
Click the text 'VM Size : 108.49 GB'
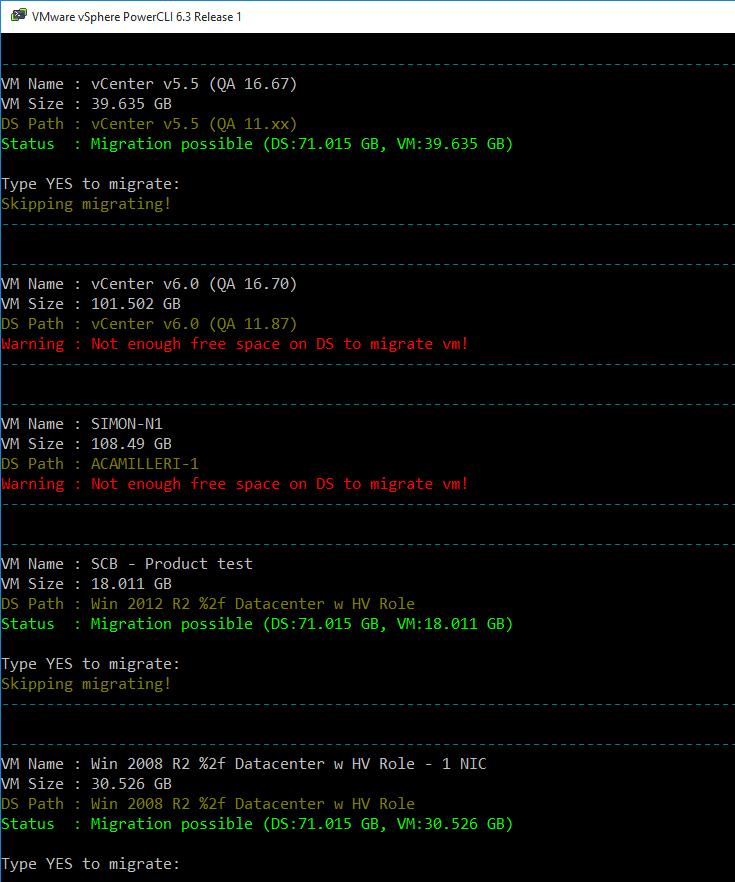[87, 444]
